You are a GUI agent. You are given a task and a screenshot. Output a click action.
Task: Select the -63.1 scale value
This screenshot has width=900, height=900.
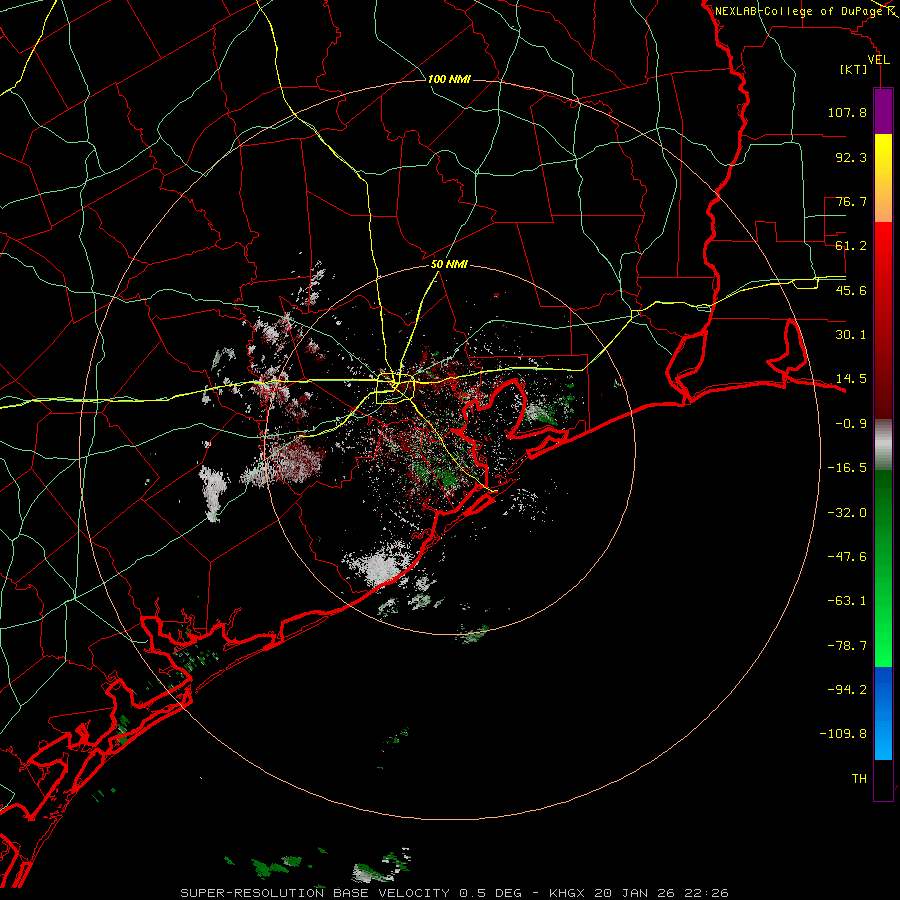point(847,601)
